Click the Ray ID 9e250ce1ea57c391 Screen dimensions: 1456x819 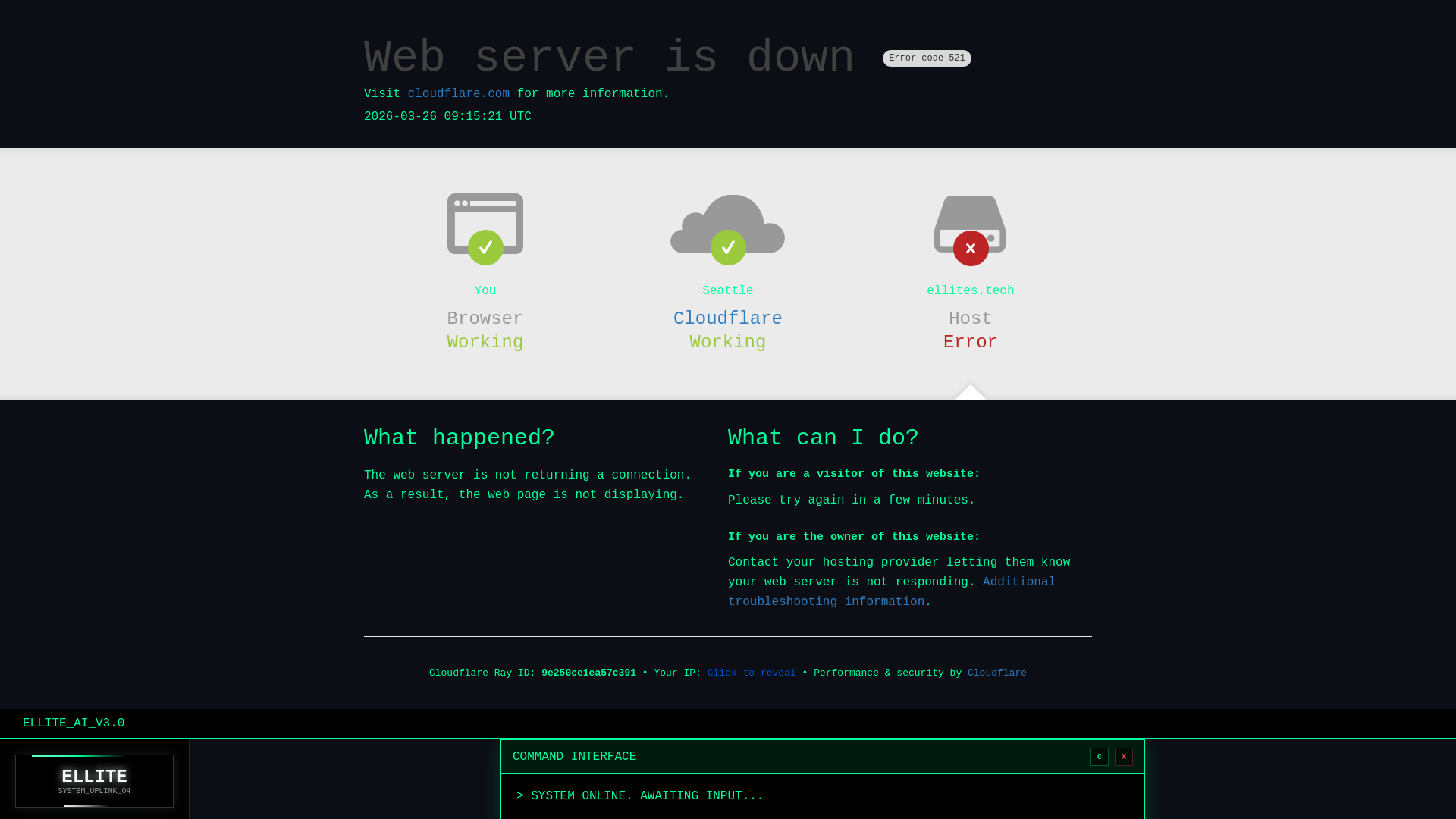(588, 673)
